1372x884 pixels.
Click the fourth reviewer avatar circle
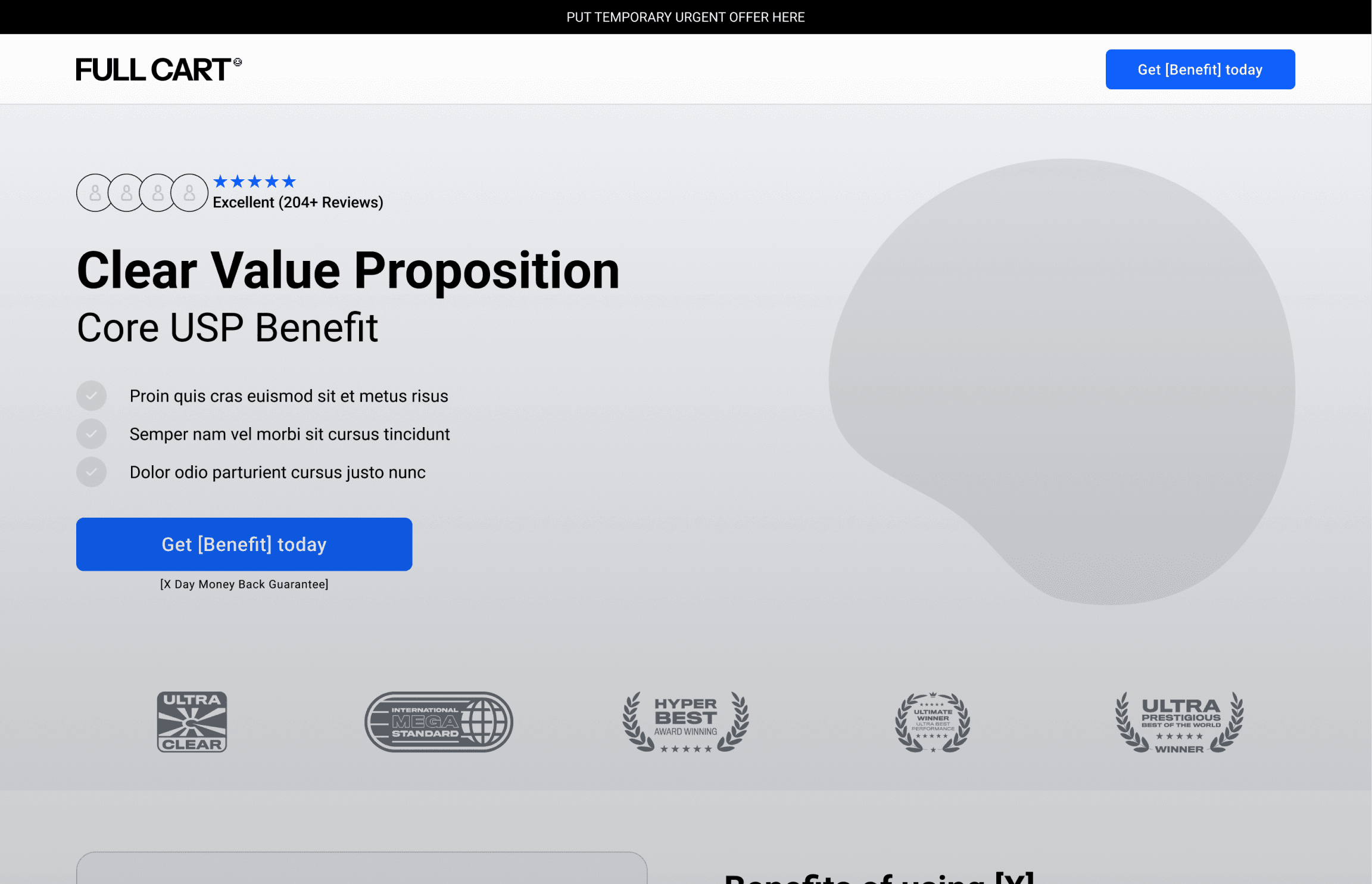(x=190, y=192)
